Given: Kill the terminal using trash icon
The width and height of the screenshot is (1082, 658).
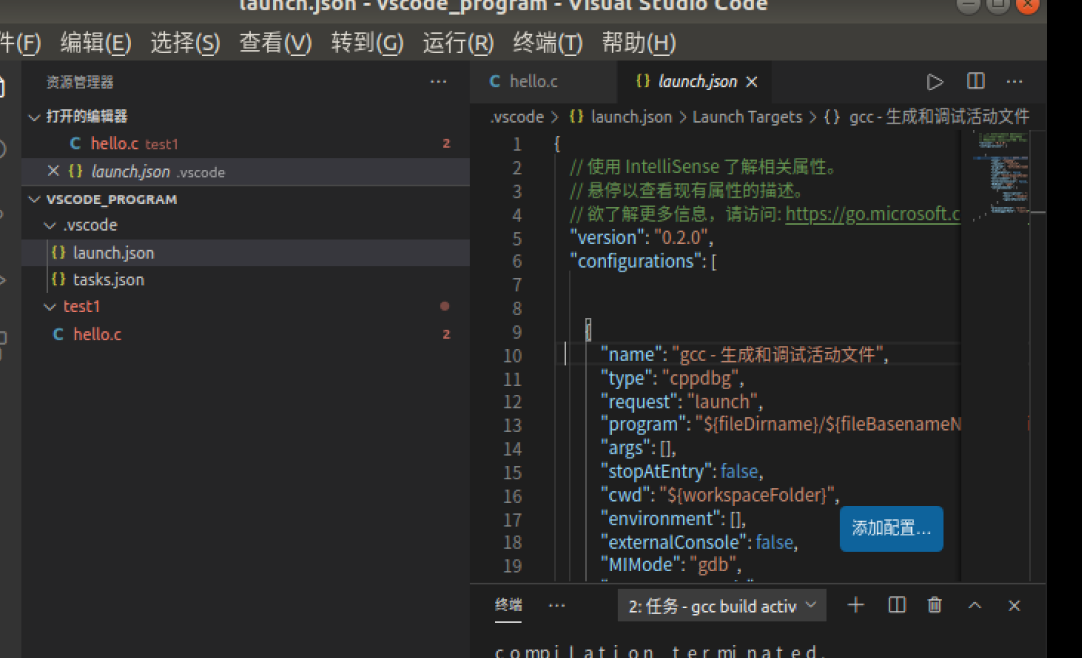Looking at the screenshot, I should (934, 605).
